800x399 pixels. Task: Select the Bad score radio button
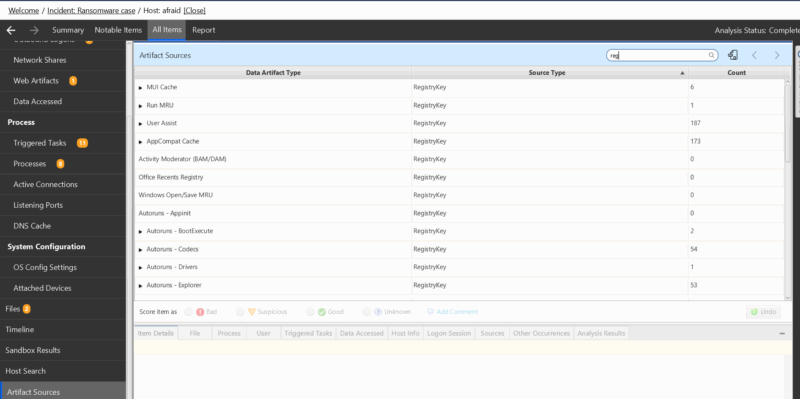coord(188,312)
